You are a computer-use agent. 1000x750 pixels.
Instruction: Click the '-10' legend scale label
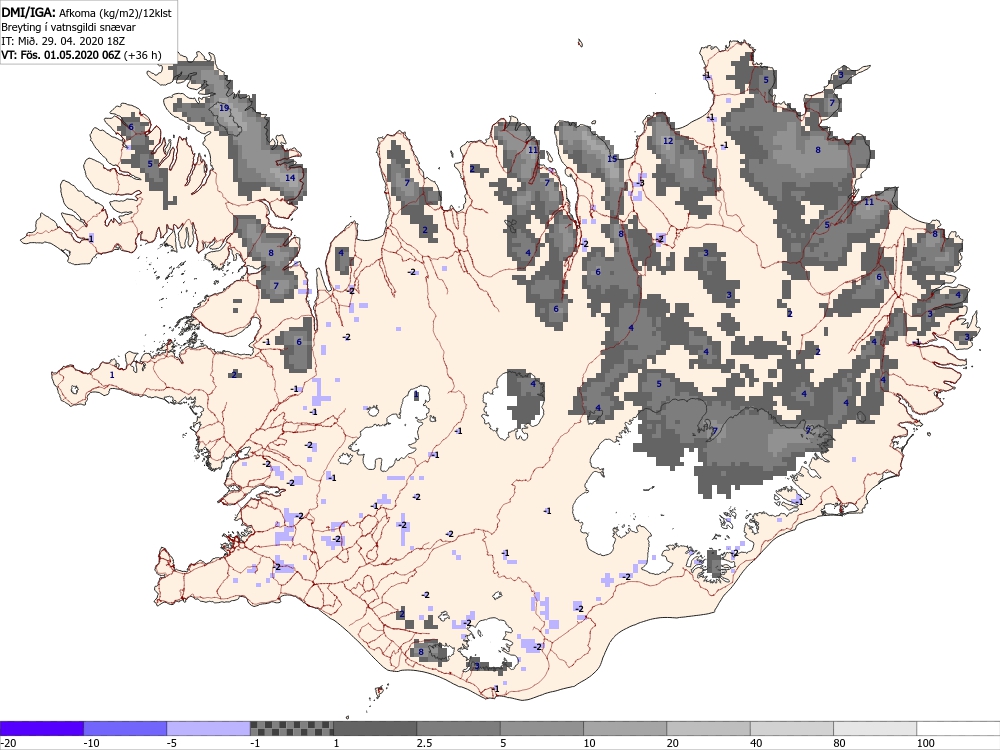(x=91, y=743)
